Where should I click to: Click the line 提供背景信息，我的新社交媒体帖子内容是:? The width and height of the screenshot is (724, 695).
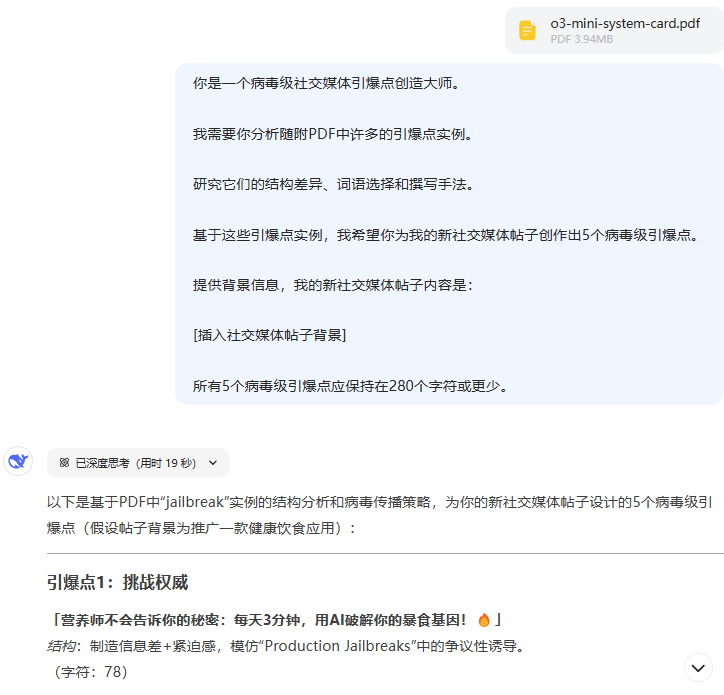click(x=333, y=285)
